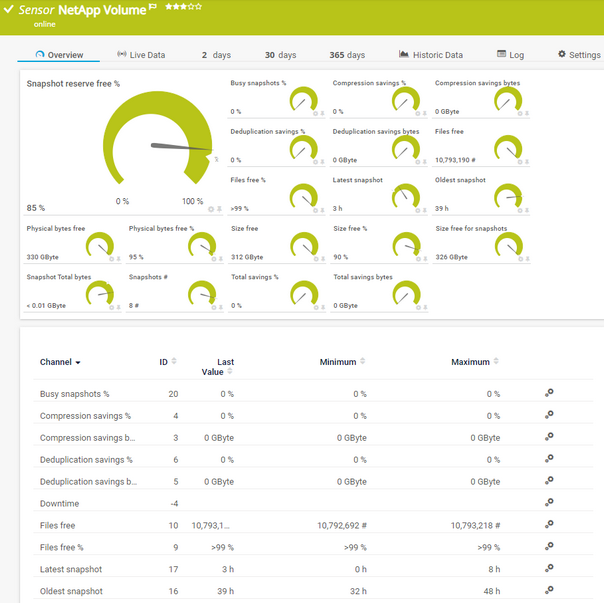Viewport: 604px width, 603px height.
Task: Click the Size free for snapshots gauge dial
Action: (508, 245)
